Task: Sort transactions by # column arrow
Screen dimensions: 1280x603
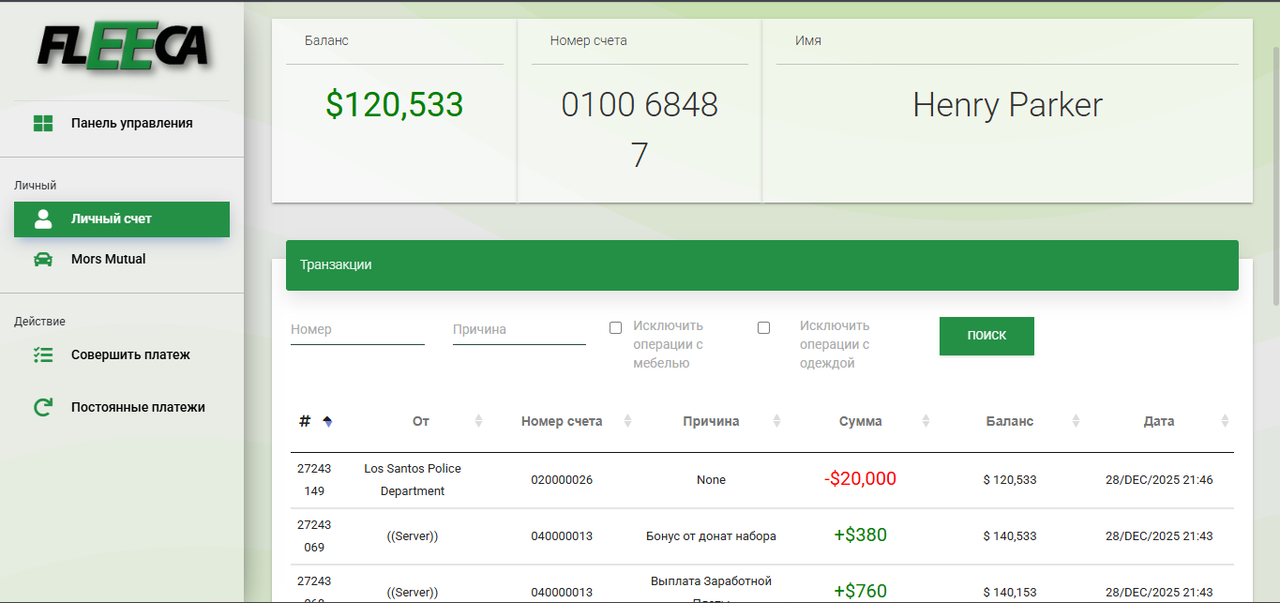Action: (x=328, y=422)
